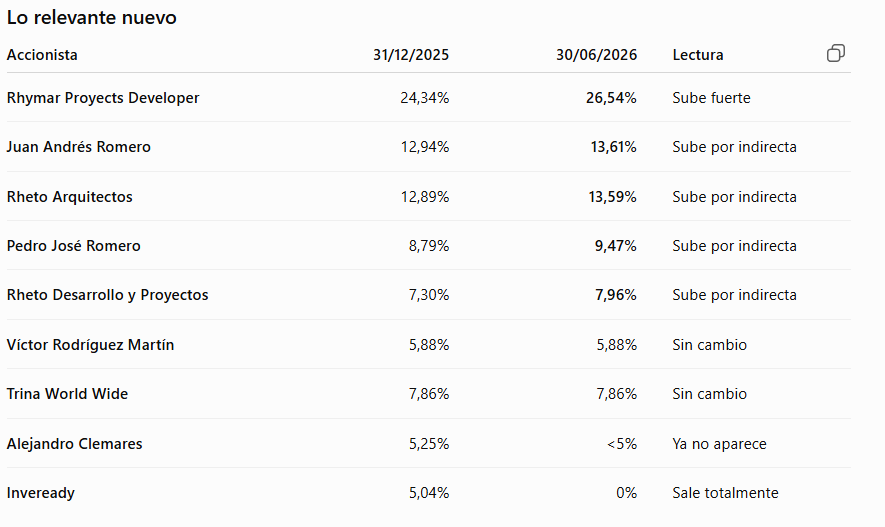Click the 30/06/2026 column header

click(597, 55)
